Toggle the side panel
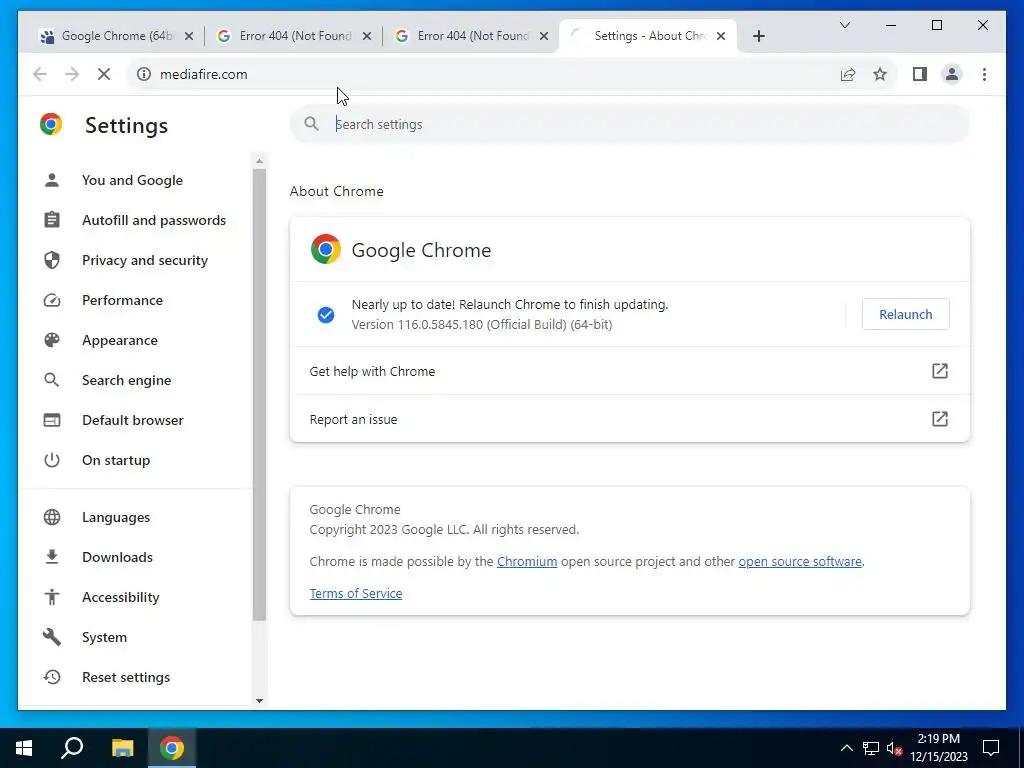 tap(920, 74)
